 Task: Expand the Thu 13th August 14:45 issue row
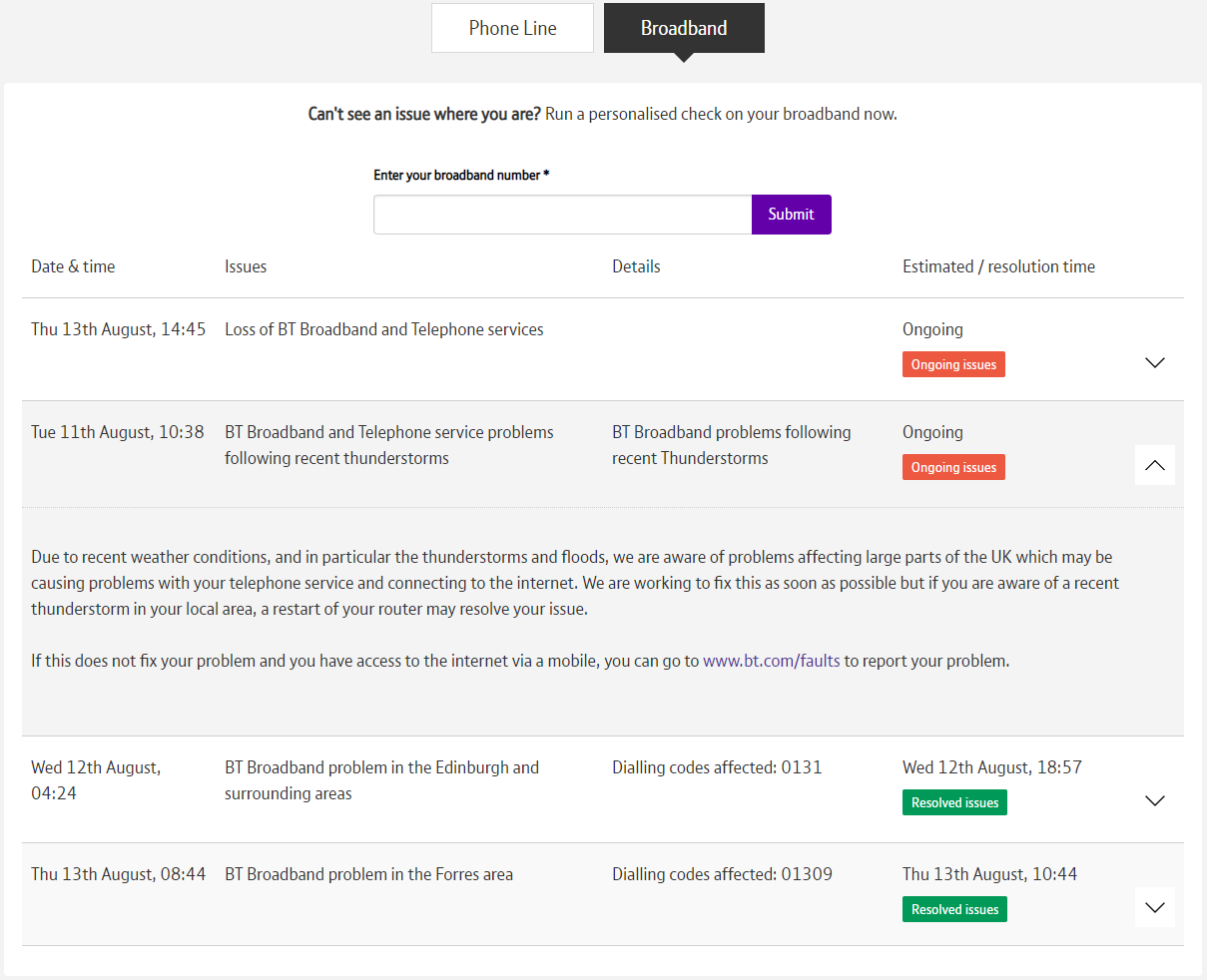(1155, 362)
